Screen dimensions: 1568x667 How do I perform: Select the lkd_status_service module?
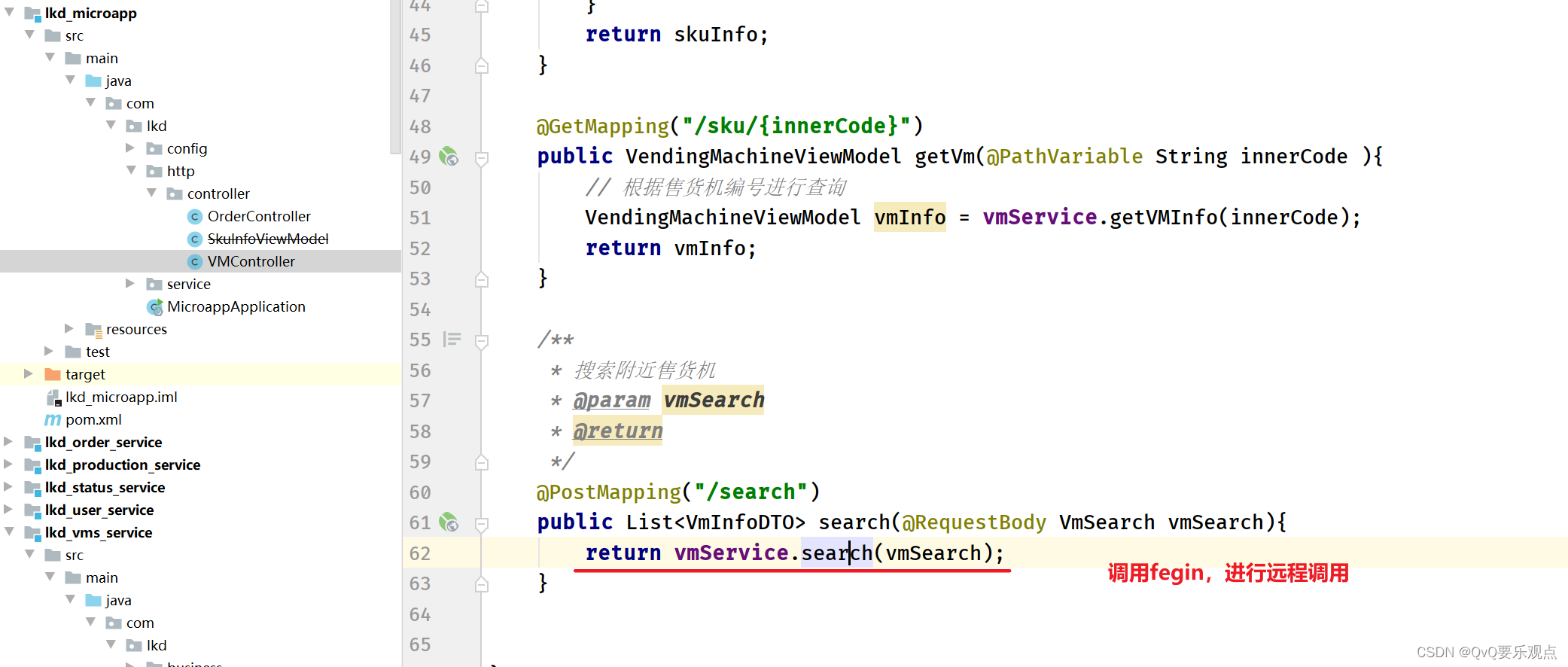coord(105,487)
